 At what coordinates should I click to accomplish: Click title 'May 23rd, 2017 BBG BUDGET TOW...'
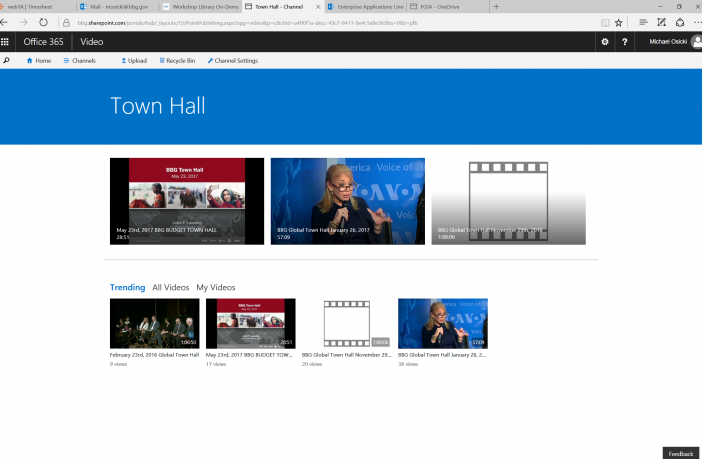[x=249, y=355]
